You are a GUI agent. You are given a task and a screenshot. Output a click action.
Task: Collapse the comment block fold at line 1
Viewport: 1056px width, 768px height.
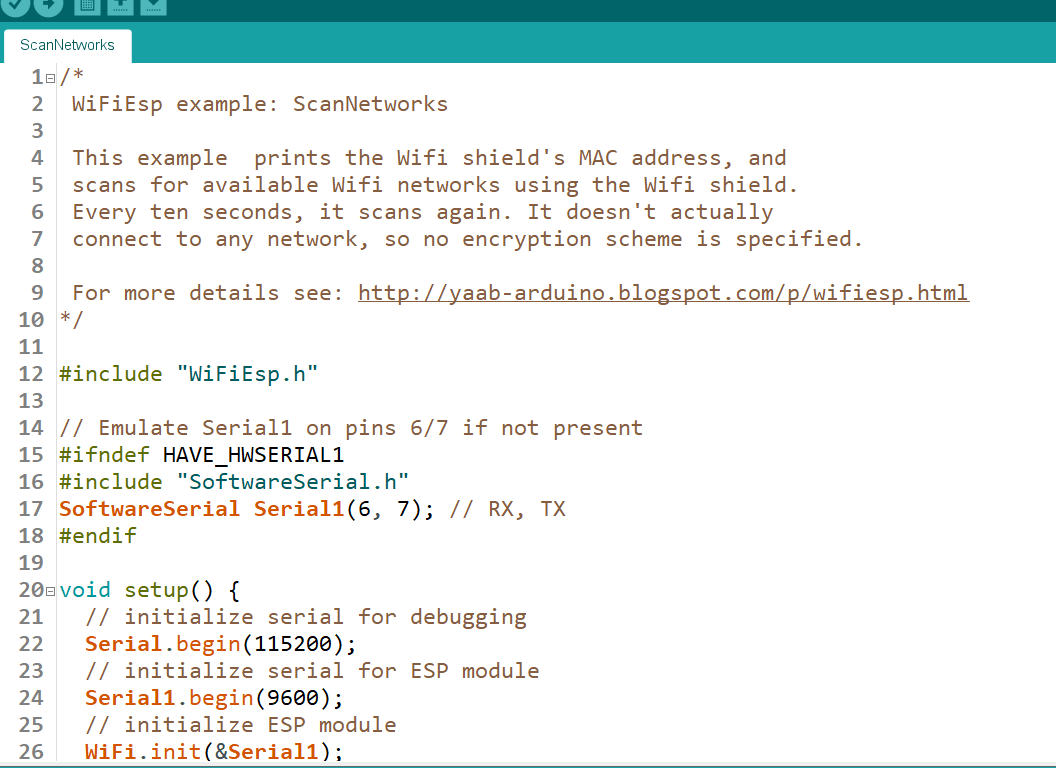[x=48, y=76]
